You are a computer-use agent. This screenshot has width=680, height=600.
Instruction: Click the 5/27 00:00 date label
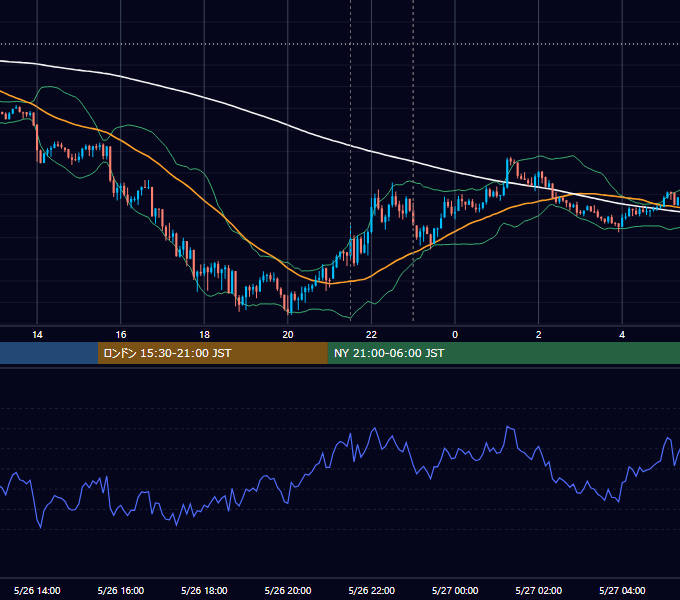[455, 590]
